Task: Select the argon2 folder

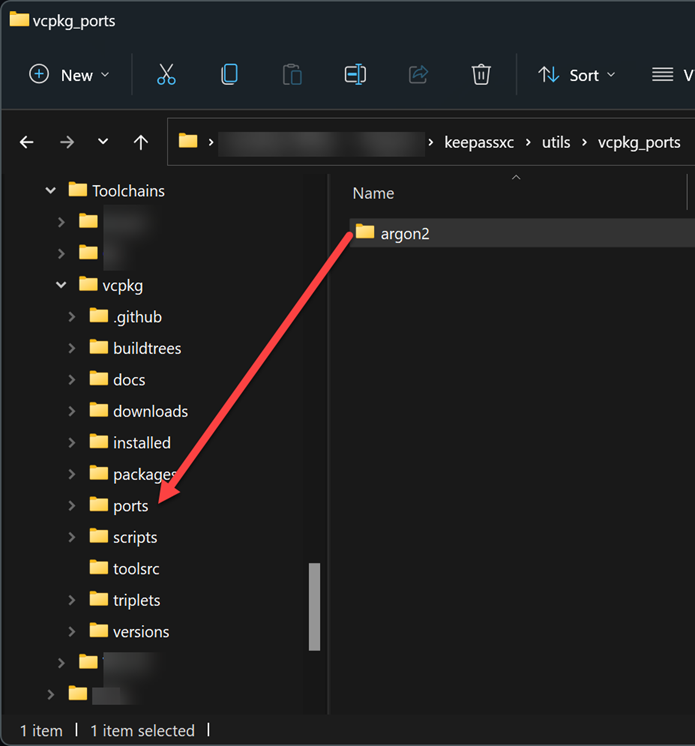Action: pyautogui.click(x=522, y=233)
